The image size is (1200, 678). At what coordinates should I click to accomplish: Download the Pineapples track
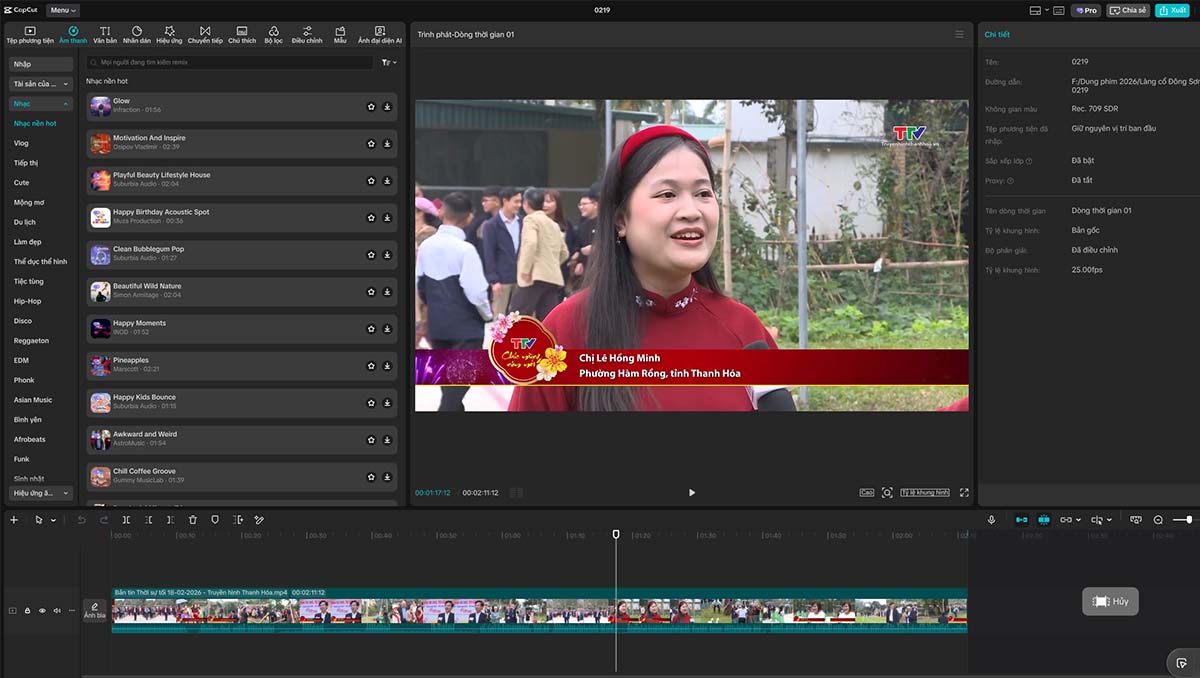coord(387,365)
